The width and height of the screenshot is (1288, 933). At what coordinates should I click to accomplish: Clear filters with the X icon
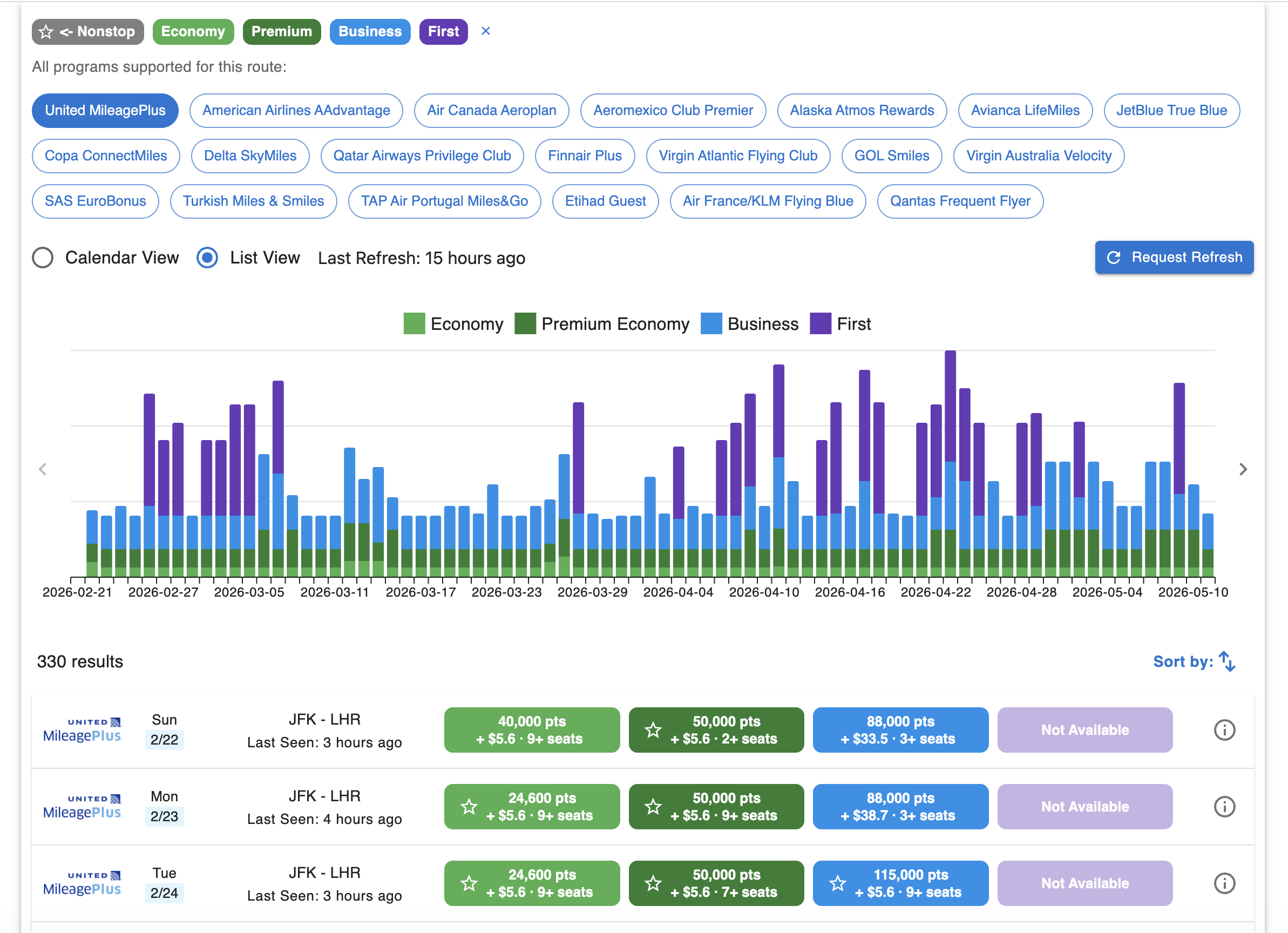[485, 31]
